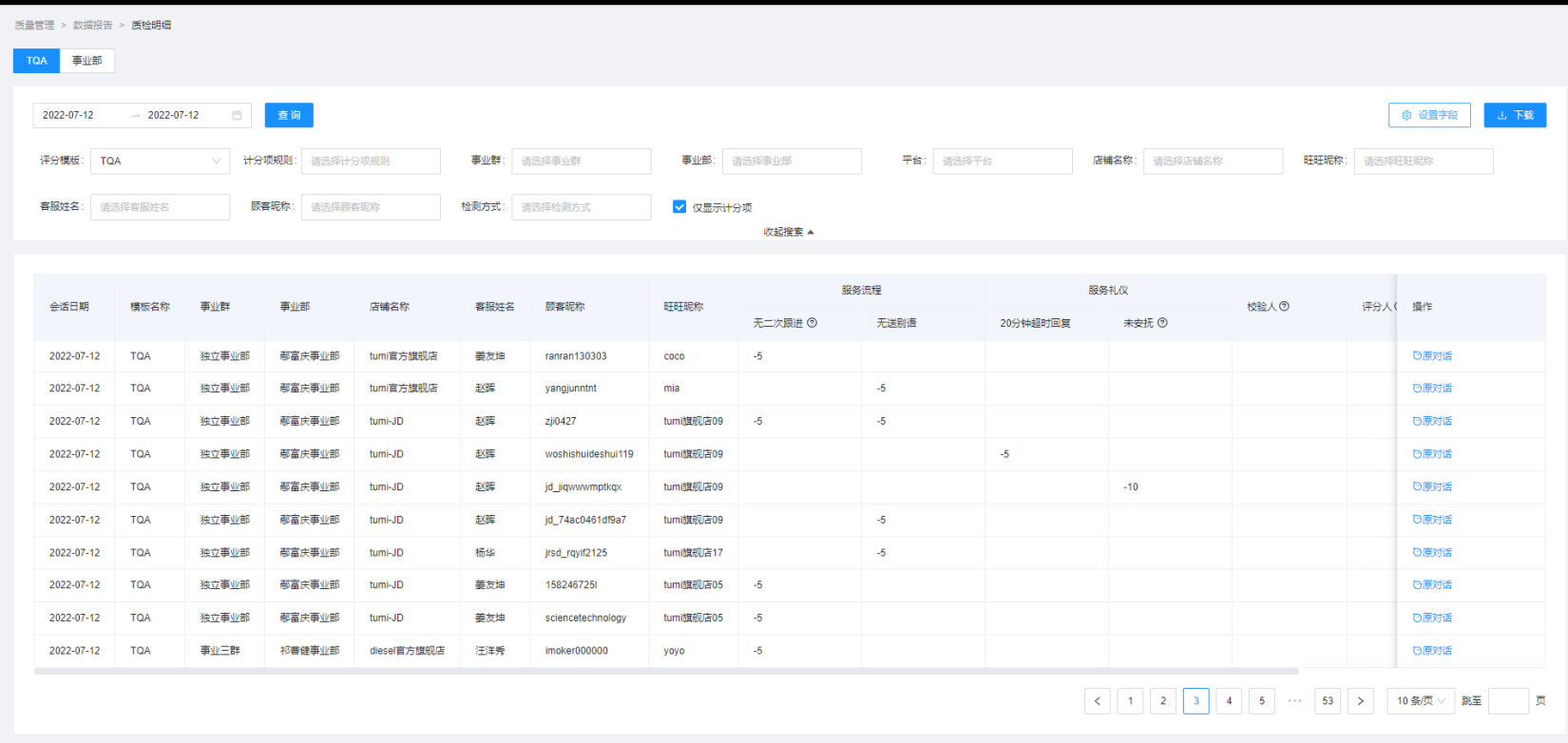
Task: Open the 客服姓名 filter dropdown
Action: [x=161, y=207]
